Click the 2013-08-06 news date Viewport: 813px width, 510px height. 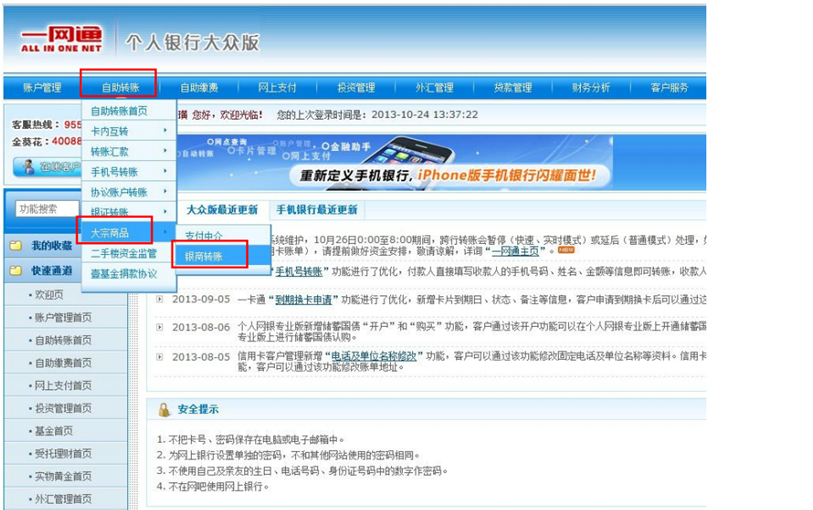tap(201, 327)
